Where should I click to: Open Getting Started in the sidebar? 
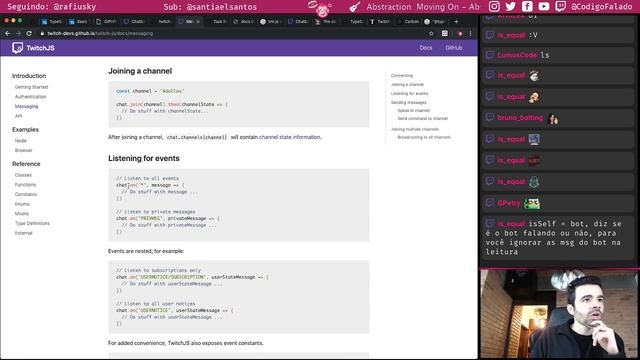31,87
